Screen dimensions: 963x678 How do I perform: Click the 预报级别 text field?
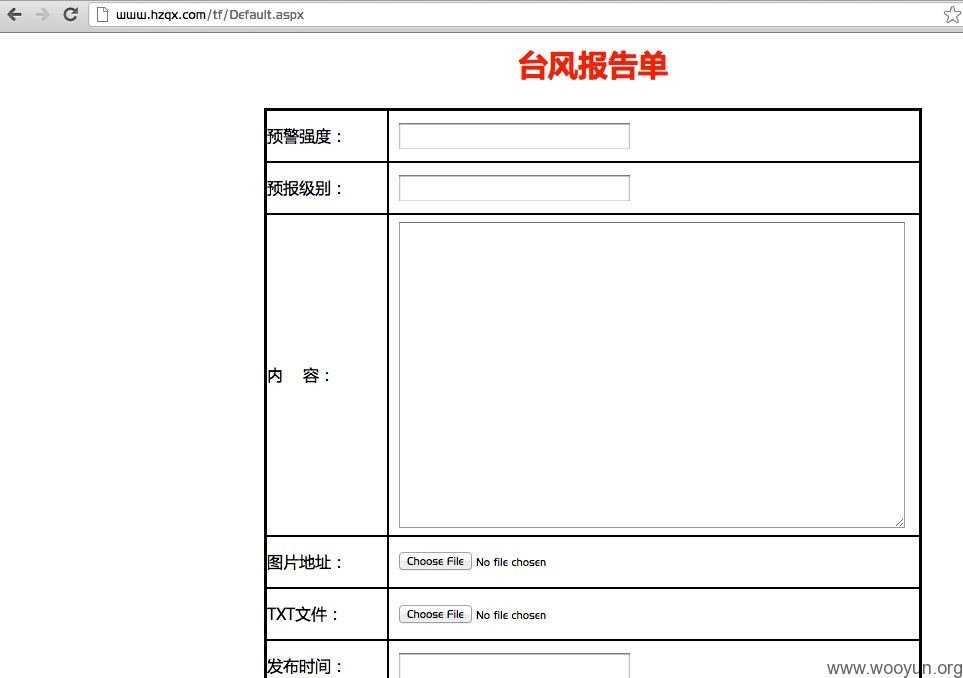(514, 188)
